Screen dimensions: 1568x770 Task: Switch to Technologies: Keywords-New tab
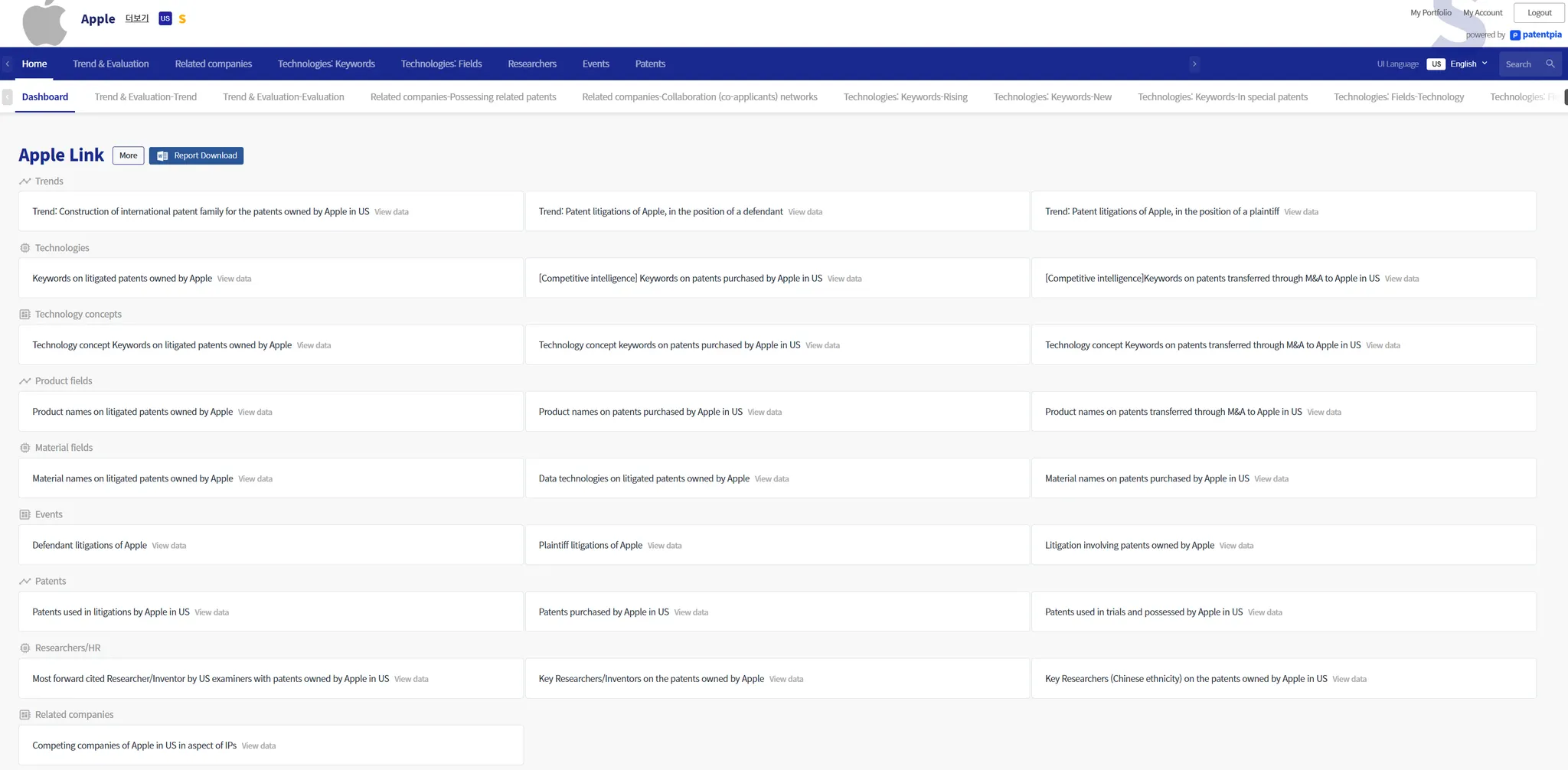tap(1053, 97)
